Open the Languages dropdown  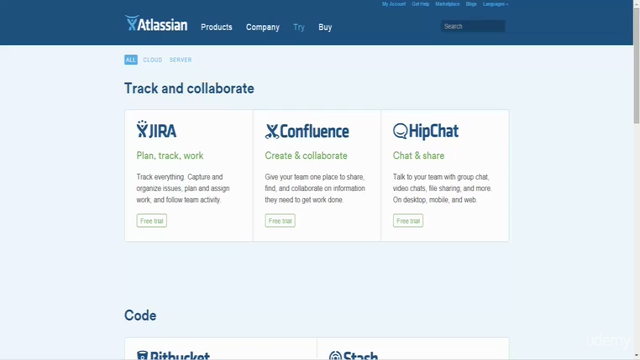[495, 4]
